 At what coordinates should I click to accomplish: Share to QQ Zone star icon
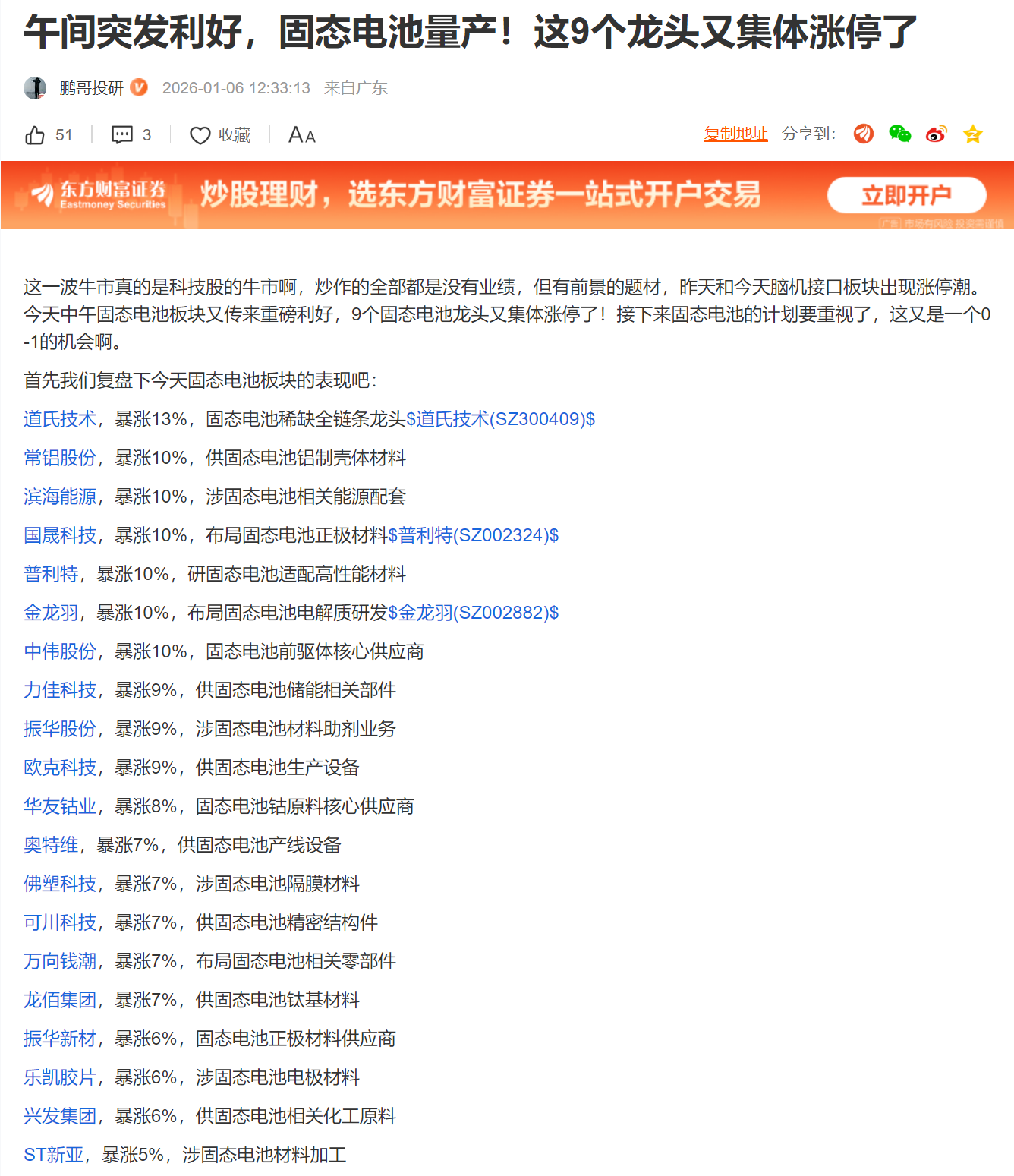(x=972, y=134)
